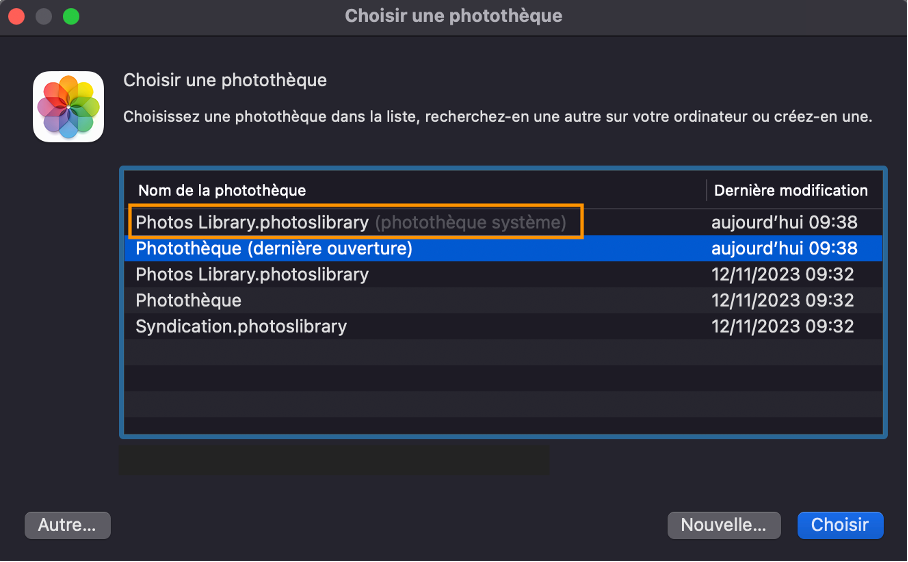The width and height of the screenshot is (908, 562).
Task: Select Photothèque (dernière ouverture) row
Action: tap(274, 248)
